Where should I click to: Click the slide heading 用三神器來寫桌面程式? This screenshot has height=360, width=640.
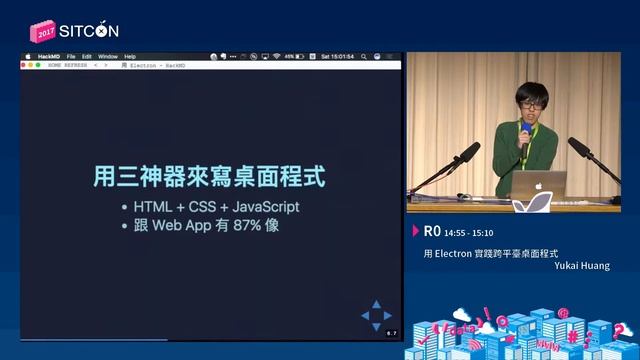(209, 176)
